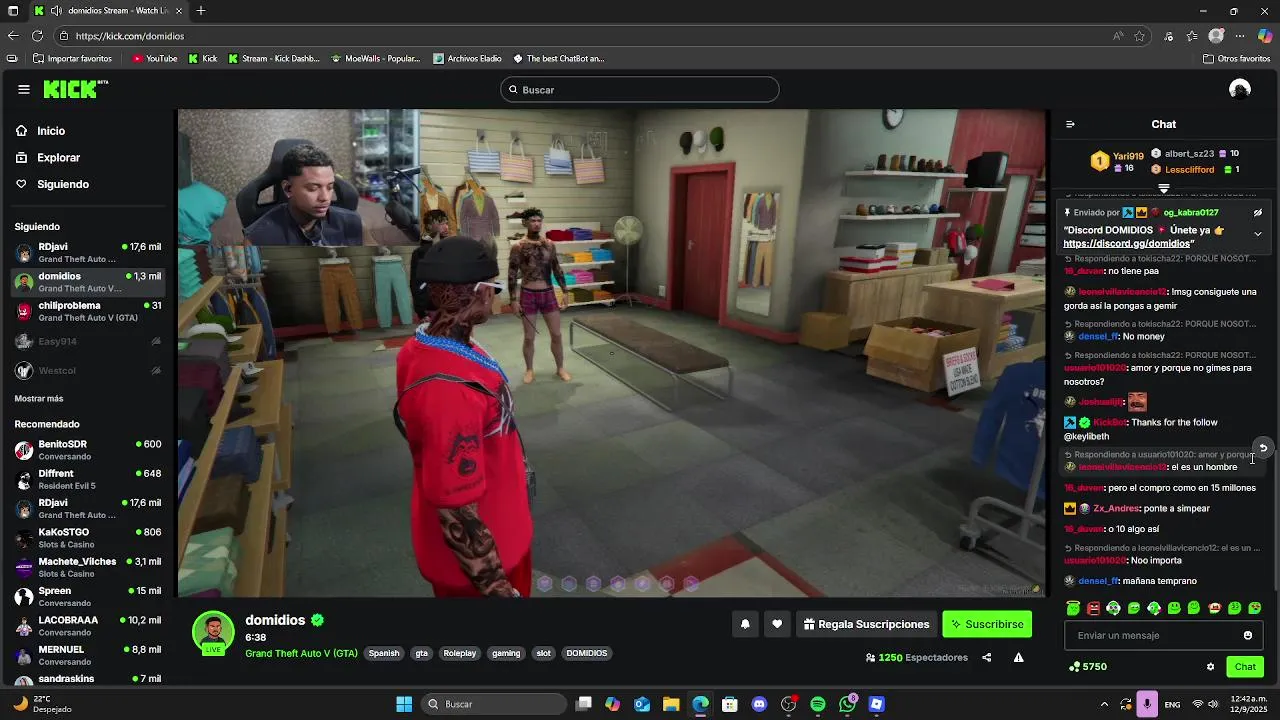Open Spotify from the taskbar
This screenshot has width=1280, height=720.
pyautogui.click(x=818, y=704)
